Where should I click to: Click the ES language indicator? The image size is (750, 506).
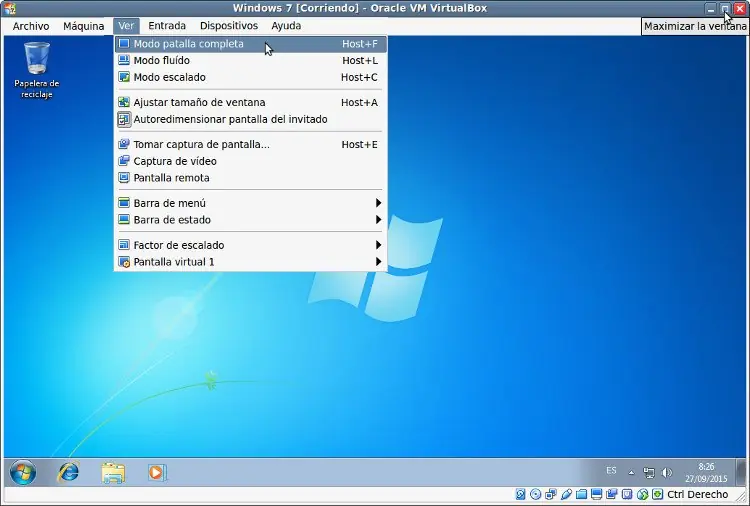[x=611, y=471]
